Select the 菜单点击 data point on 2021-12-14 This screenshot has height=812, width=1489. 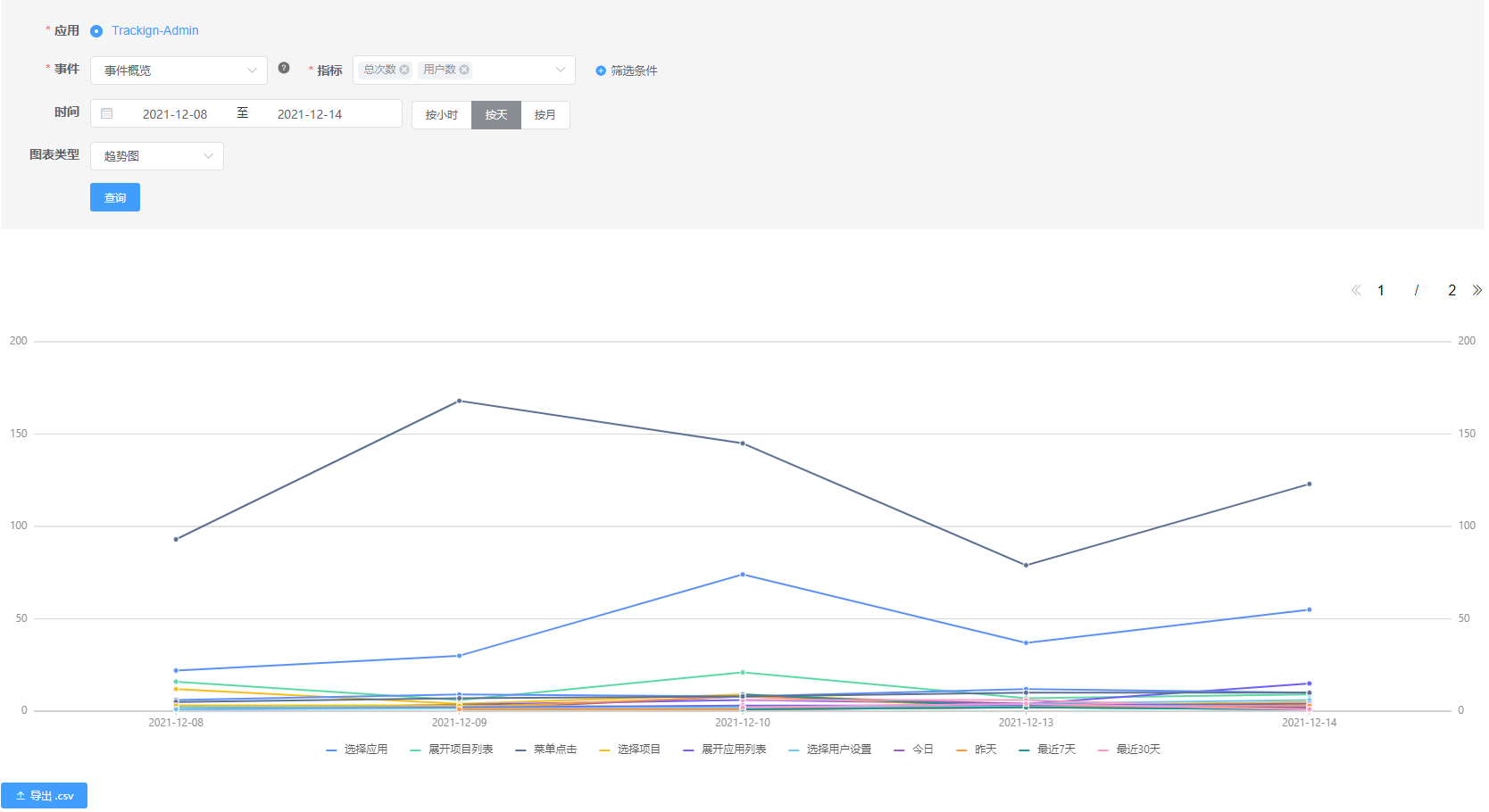pos(1310,485)
